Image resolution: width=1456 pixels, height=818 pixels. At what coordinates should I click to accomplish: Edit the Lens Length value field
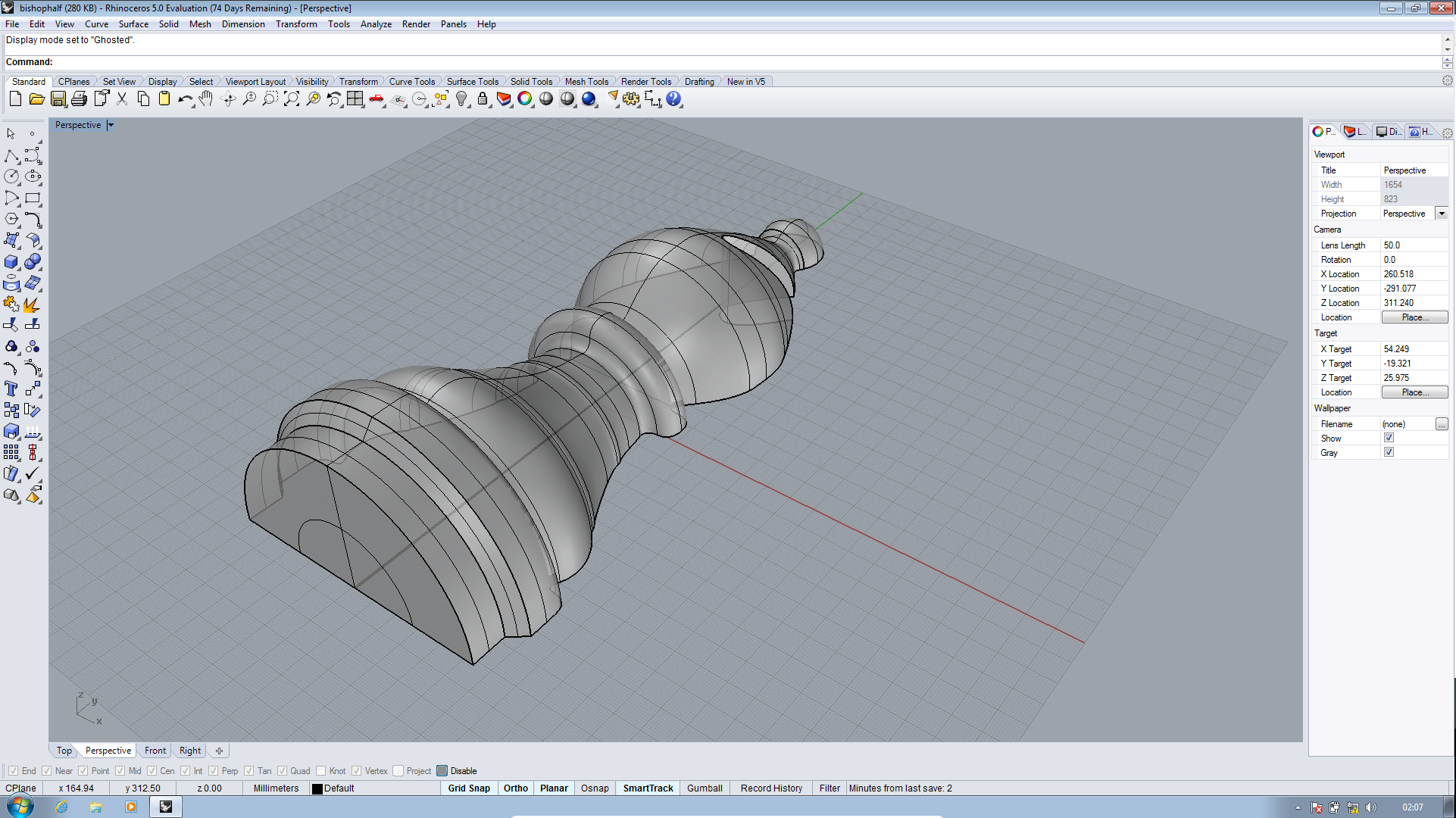tap(1414, 245)
